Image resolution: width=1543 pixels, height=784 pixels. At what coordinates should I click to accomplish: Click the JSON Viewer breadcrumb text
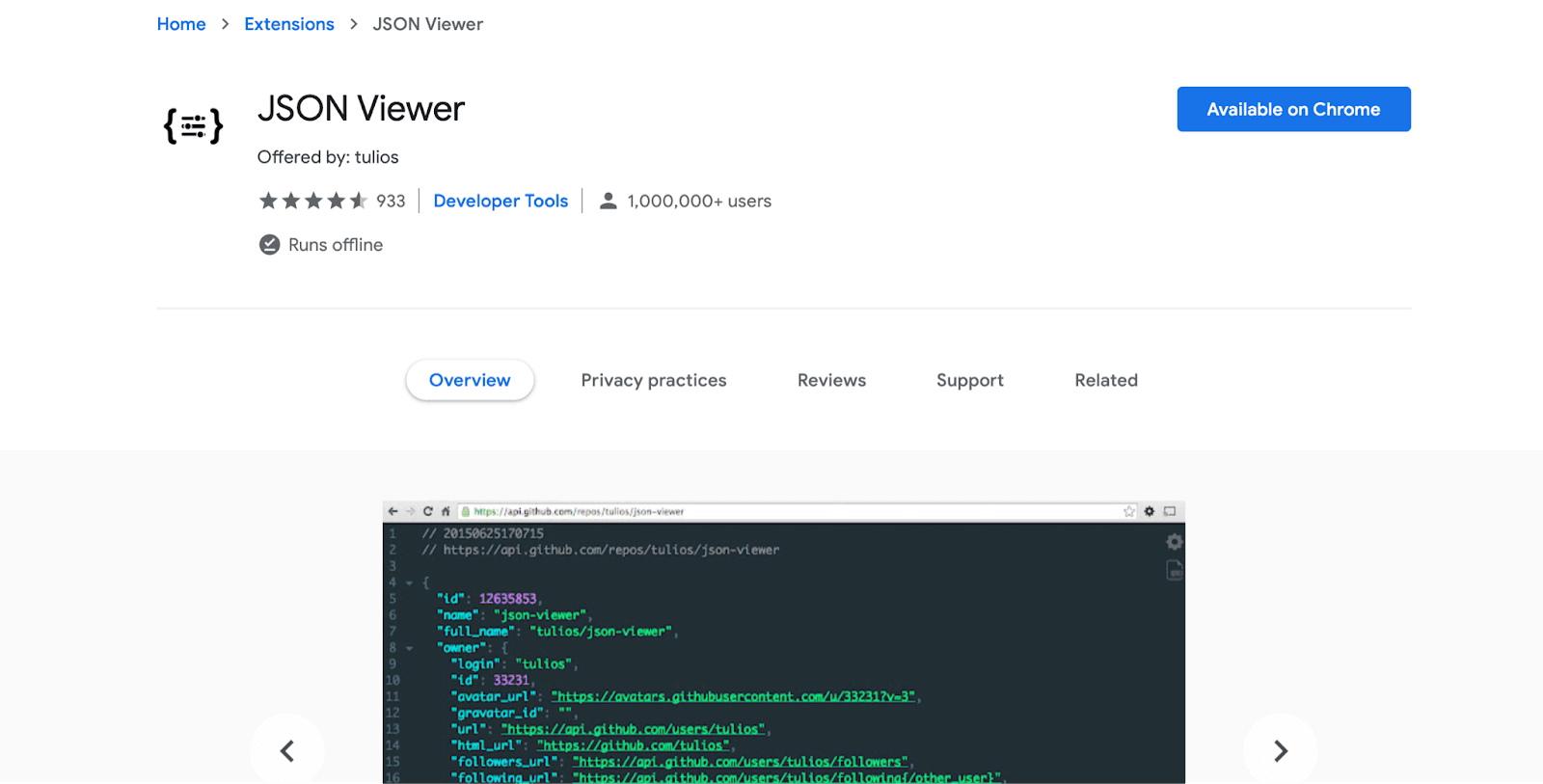(427, 24)
